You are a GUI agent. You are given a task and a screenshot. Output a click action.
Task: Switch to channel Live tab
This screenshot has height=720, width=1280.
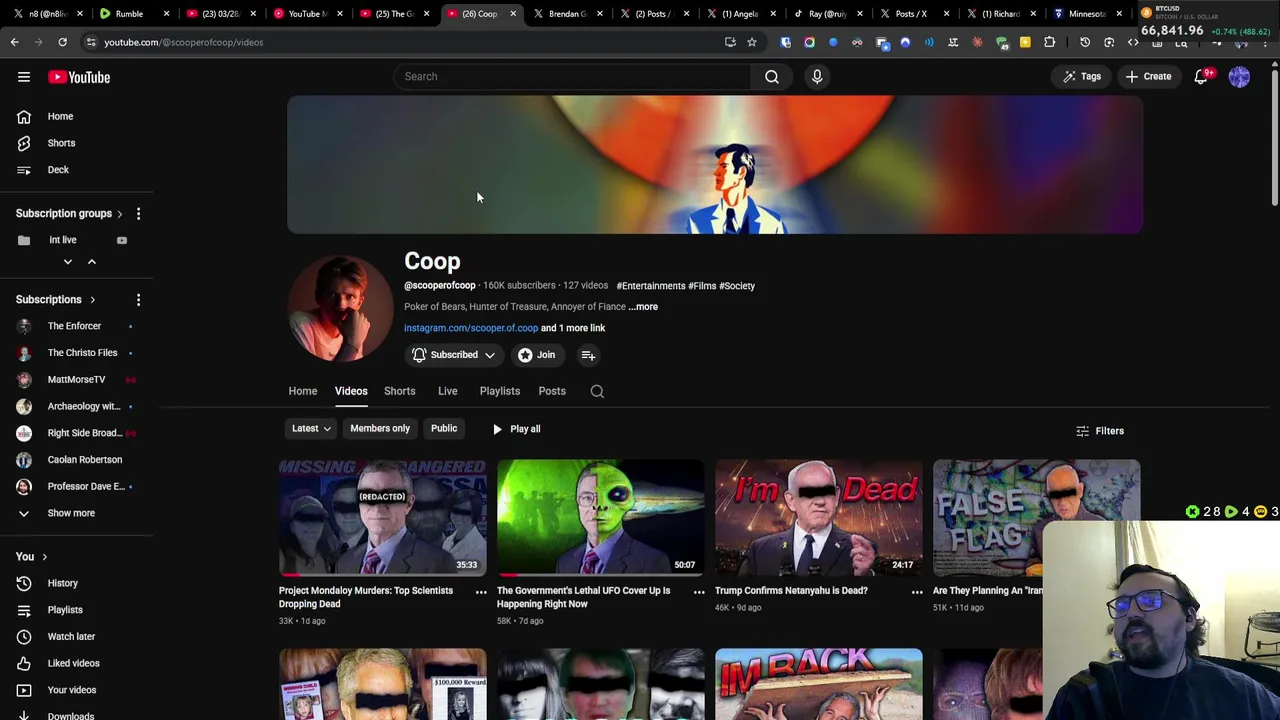(447, 391)
